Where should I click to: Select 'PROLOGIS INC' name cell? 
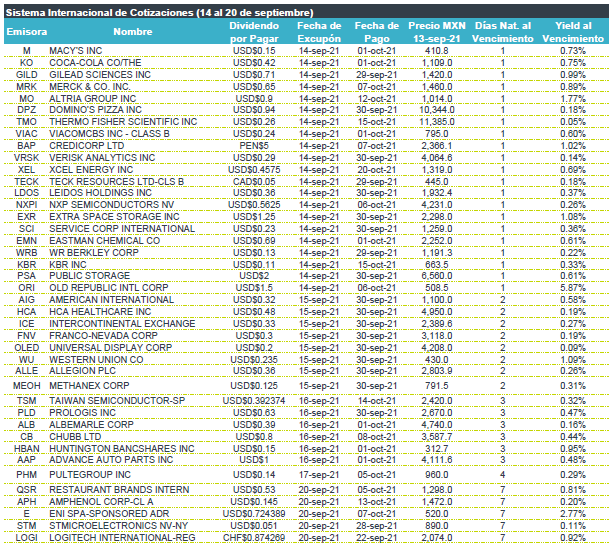(82, 413)
